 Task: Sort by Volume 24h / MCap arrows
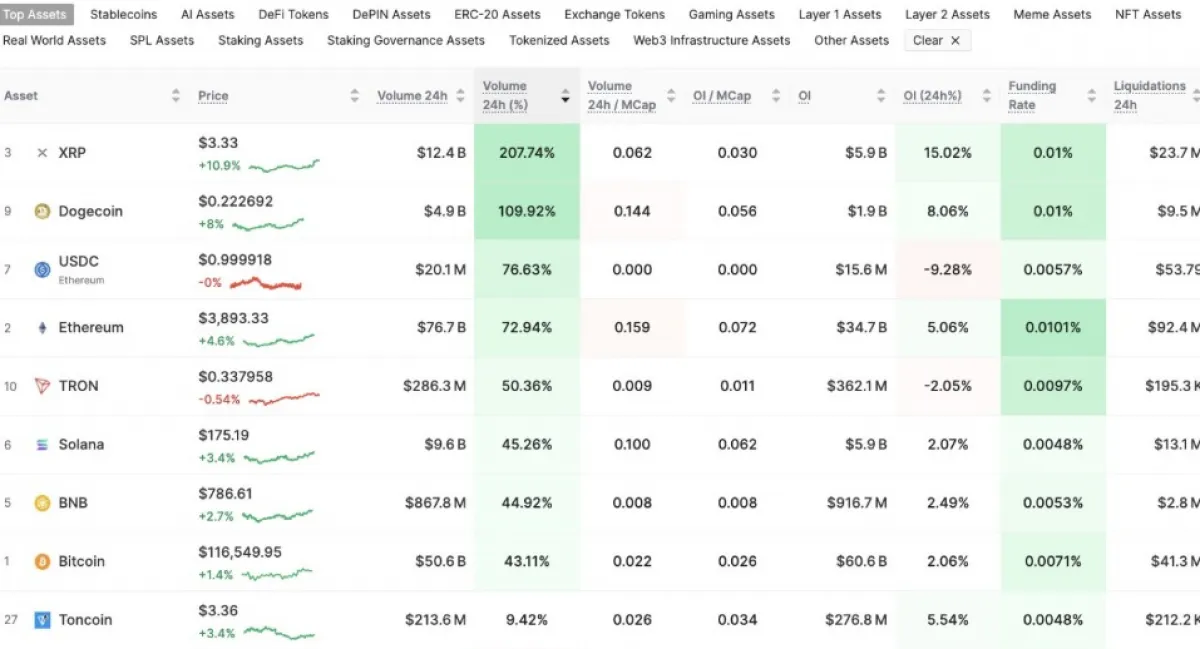671,96
